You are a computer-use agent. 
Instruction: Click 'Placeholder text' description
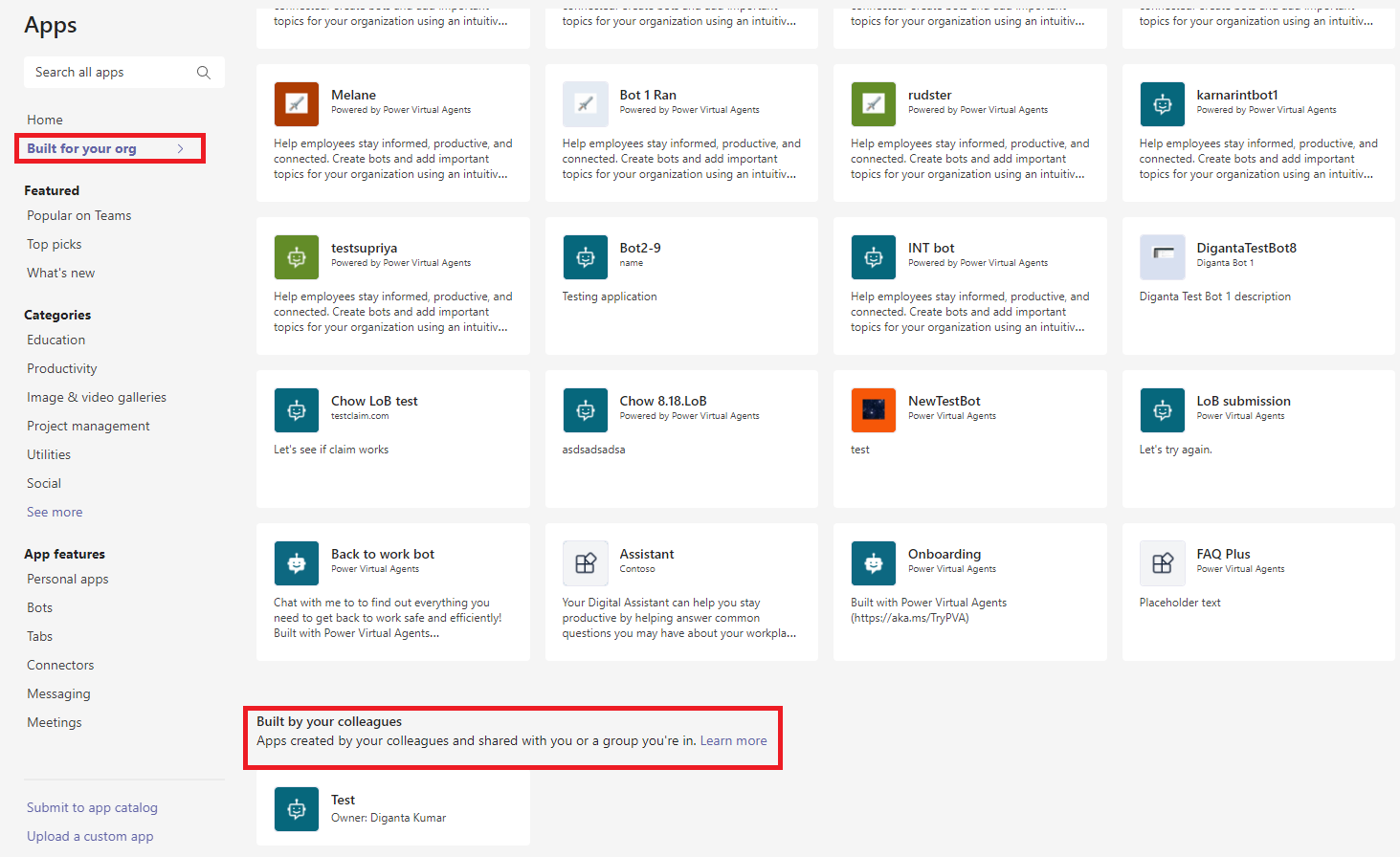tap(1180, 603)
